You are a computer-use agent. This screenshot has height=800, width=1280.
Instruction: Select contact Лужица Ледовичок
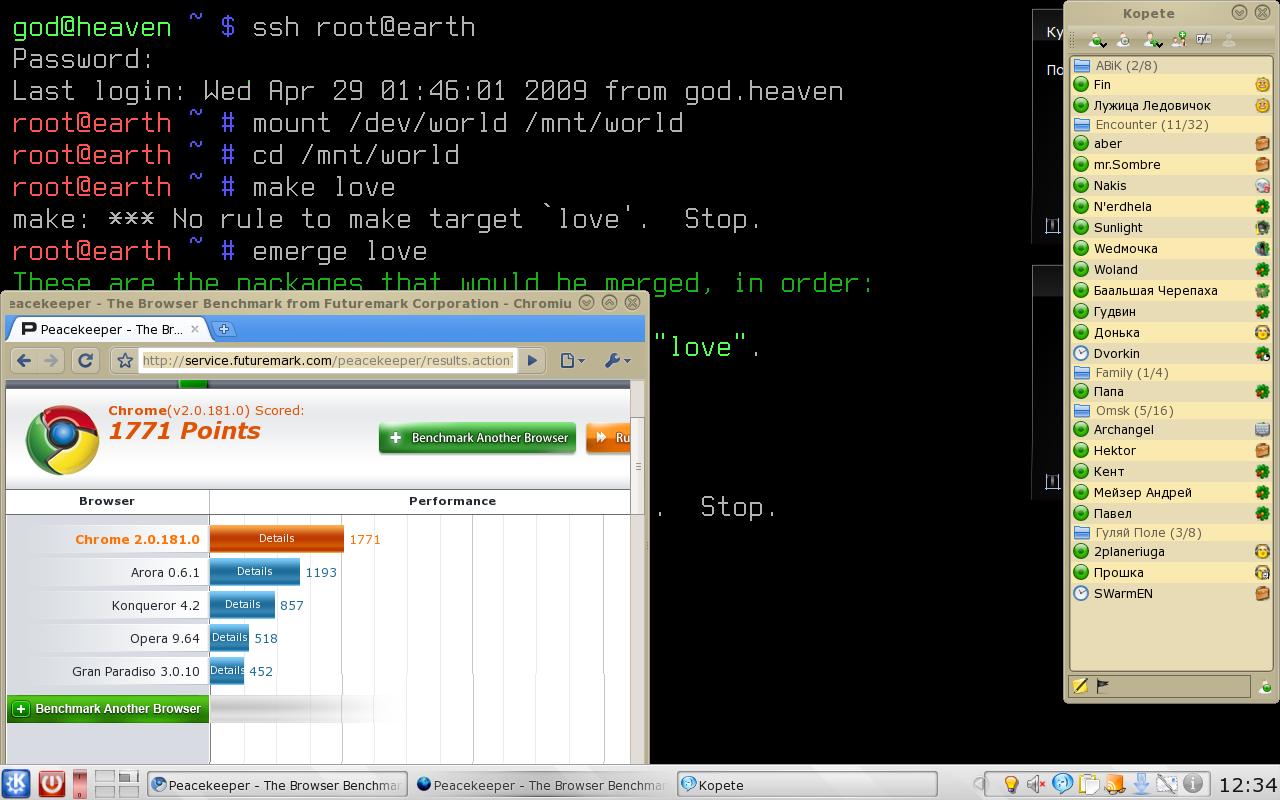pos(1171,105)
